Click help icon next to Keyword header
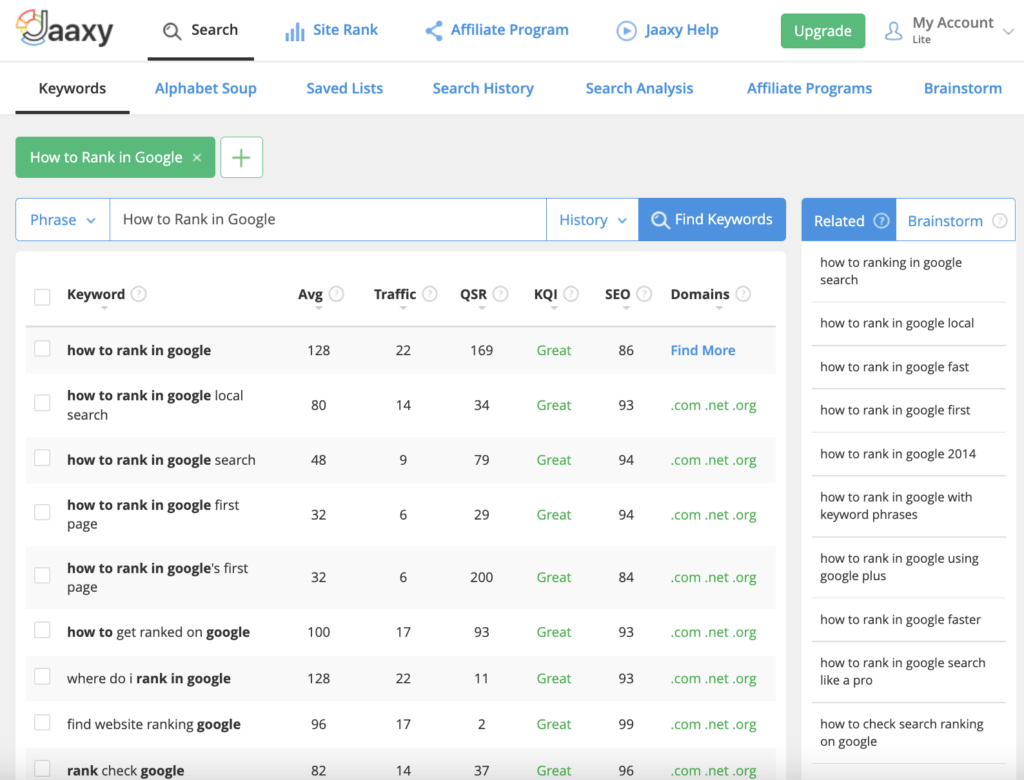This screenshot has height=780, width=1024. [x=138, y=294]
